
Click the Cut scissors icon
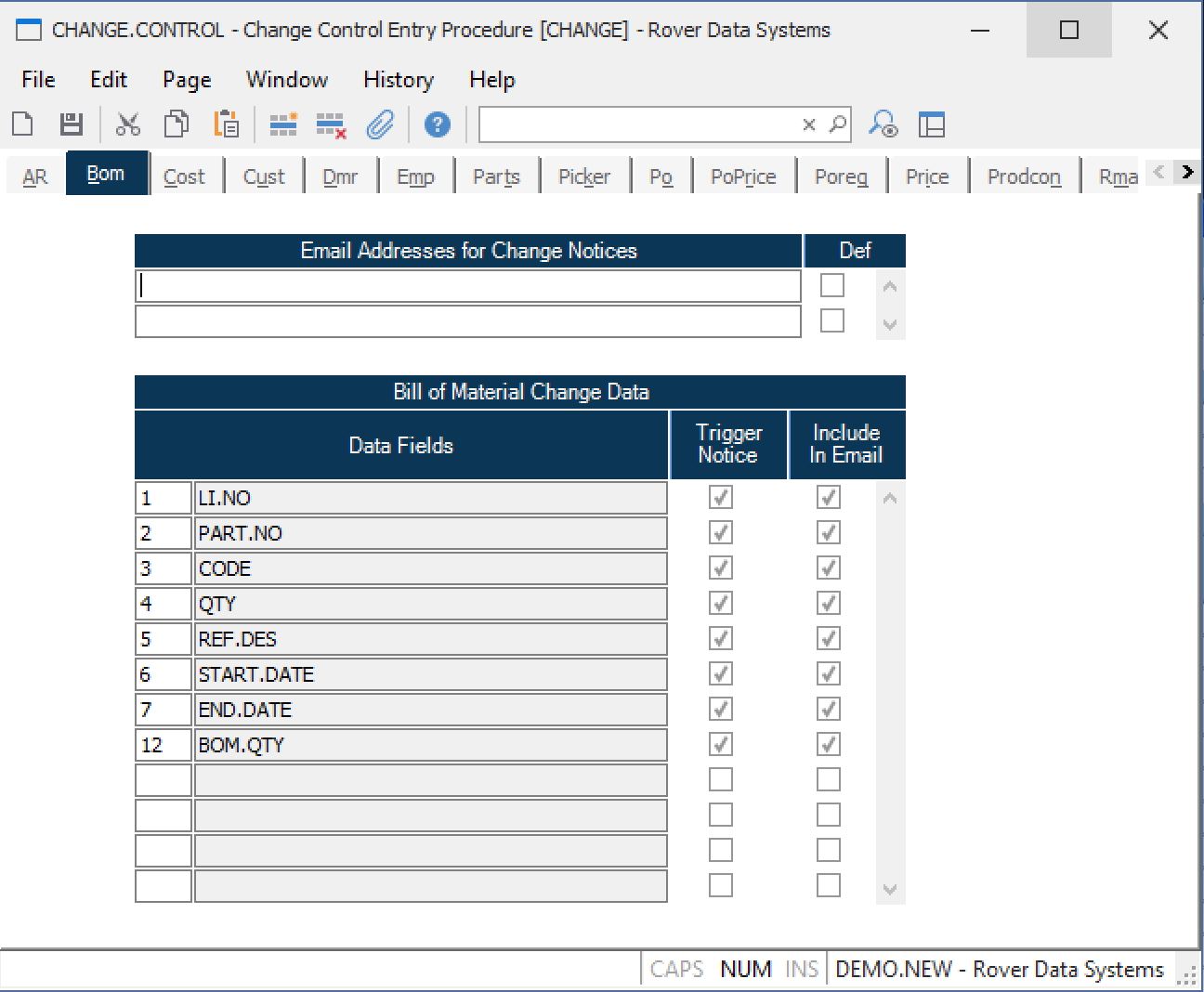click(x=127, y=124)
